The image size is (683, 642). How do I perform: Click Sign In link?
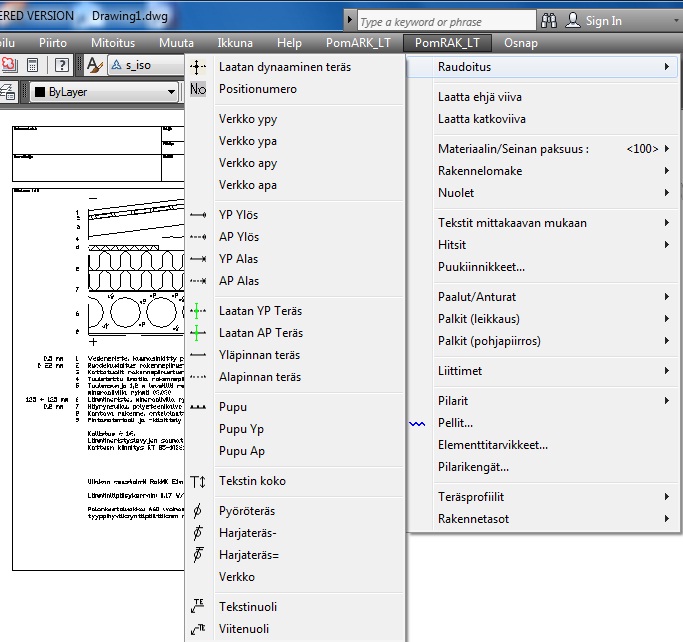[603, 20]
